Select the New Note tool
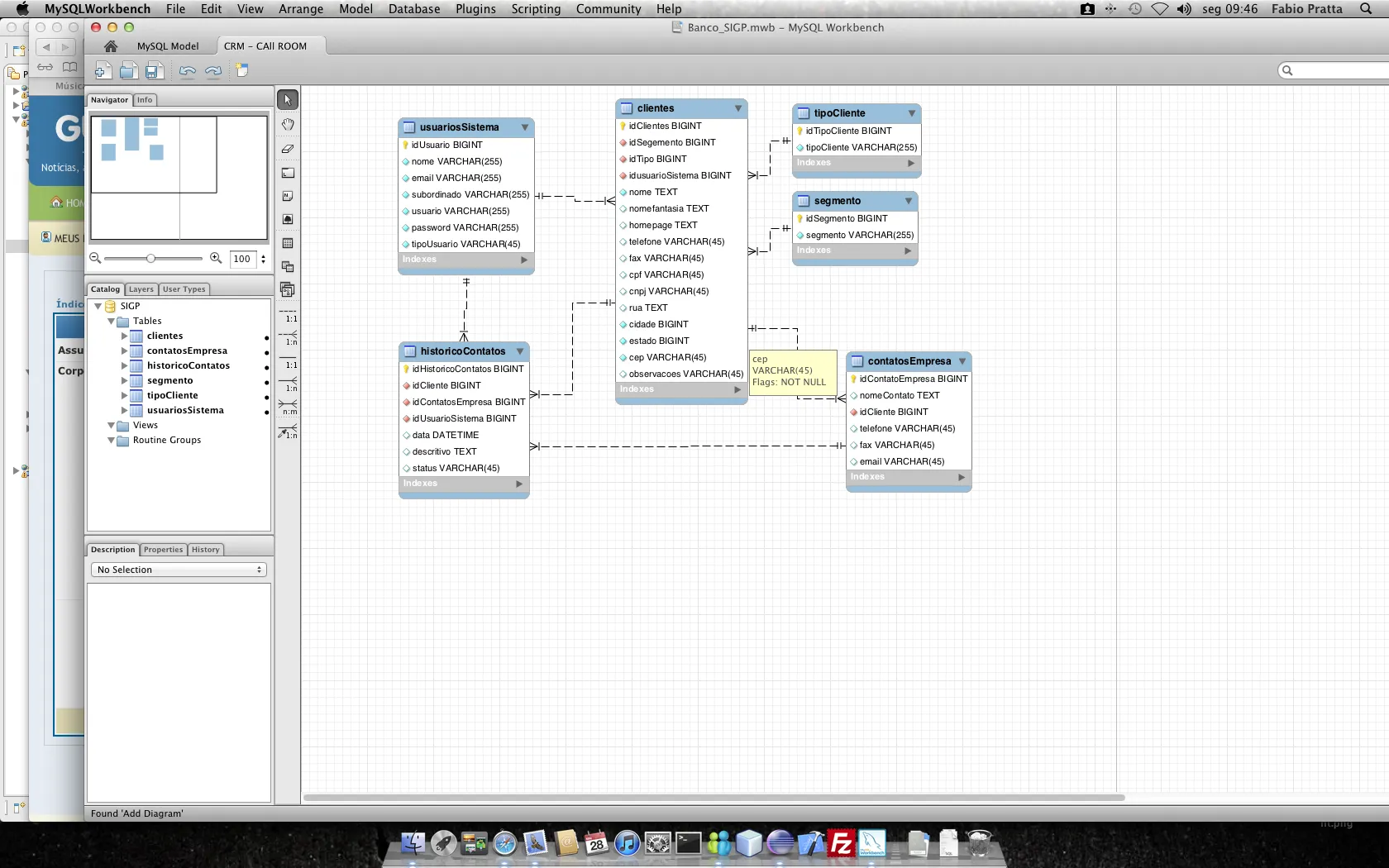Viewport: 1389px width, 868px height. tap(288, 197)
